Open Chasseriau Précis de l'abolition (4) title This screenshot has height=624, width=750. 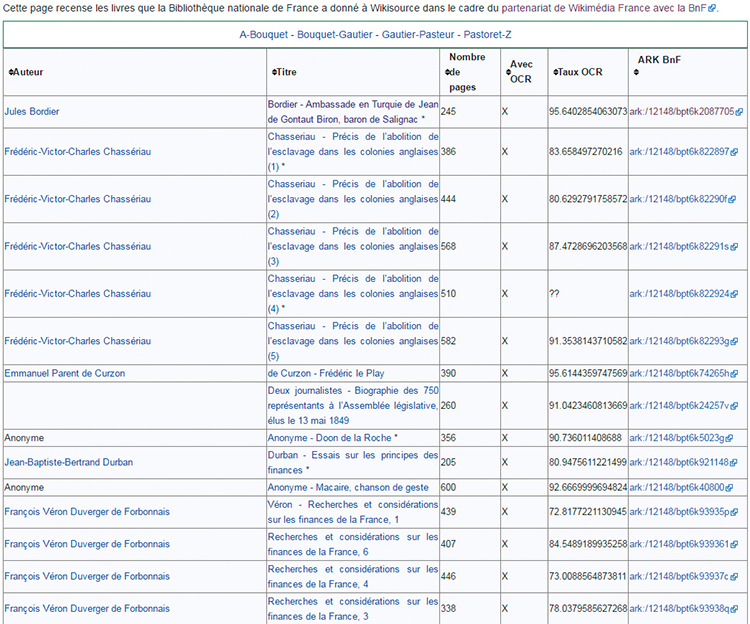[353, 294]
